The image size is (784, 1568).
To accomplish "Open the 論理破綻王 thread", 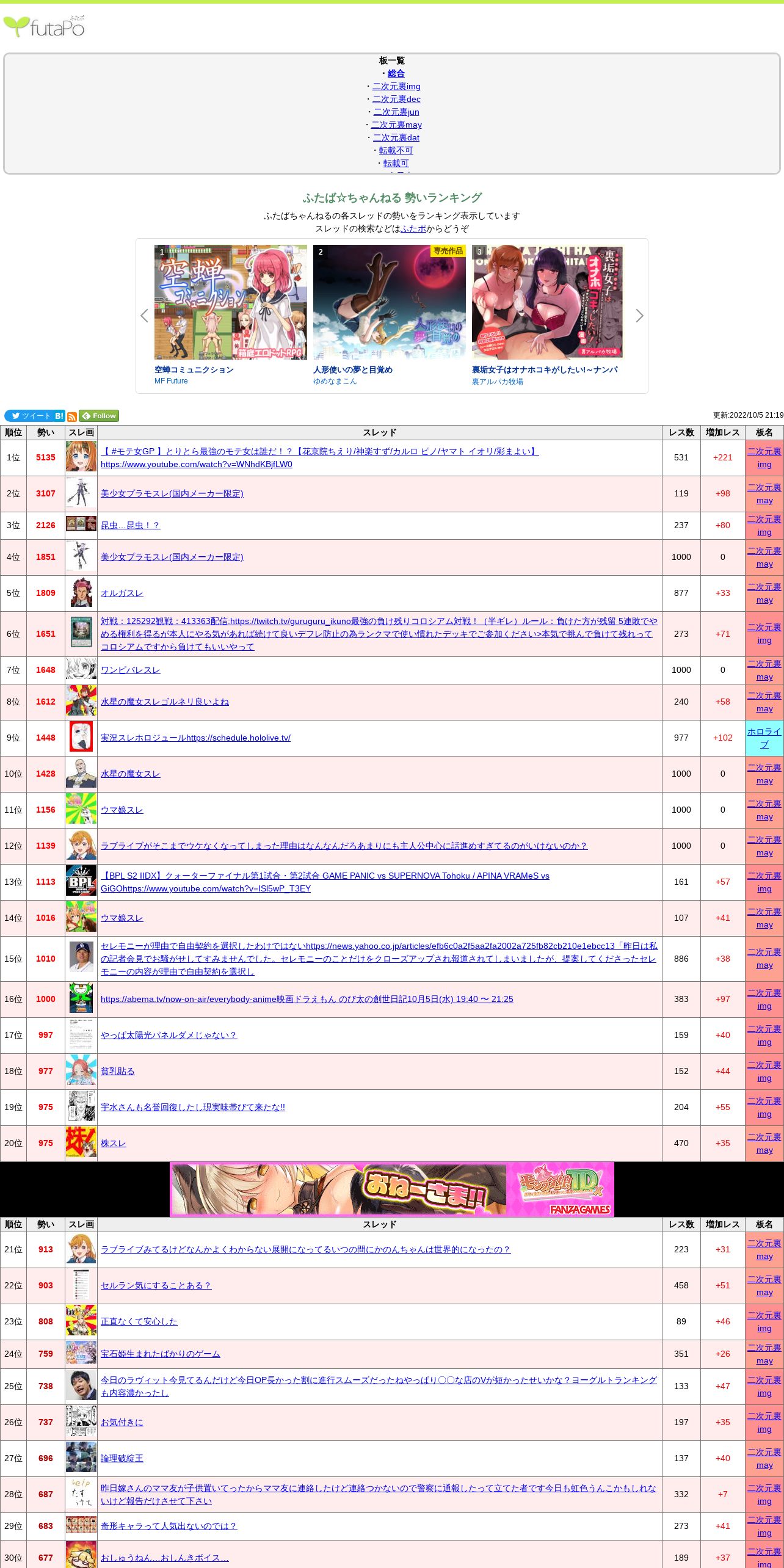I will point(122,1458).
